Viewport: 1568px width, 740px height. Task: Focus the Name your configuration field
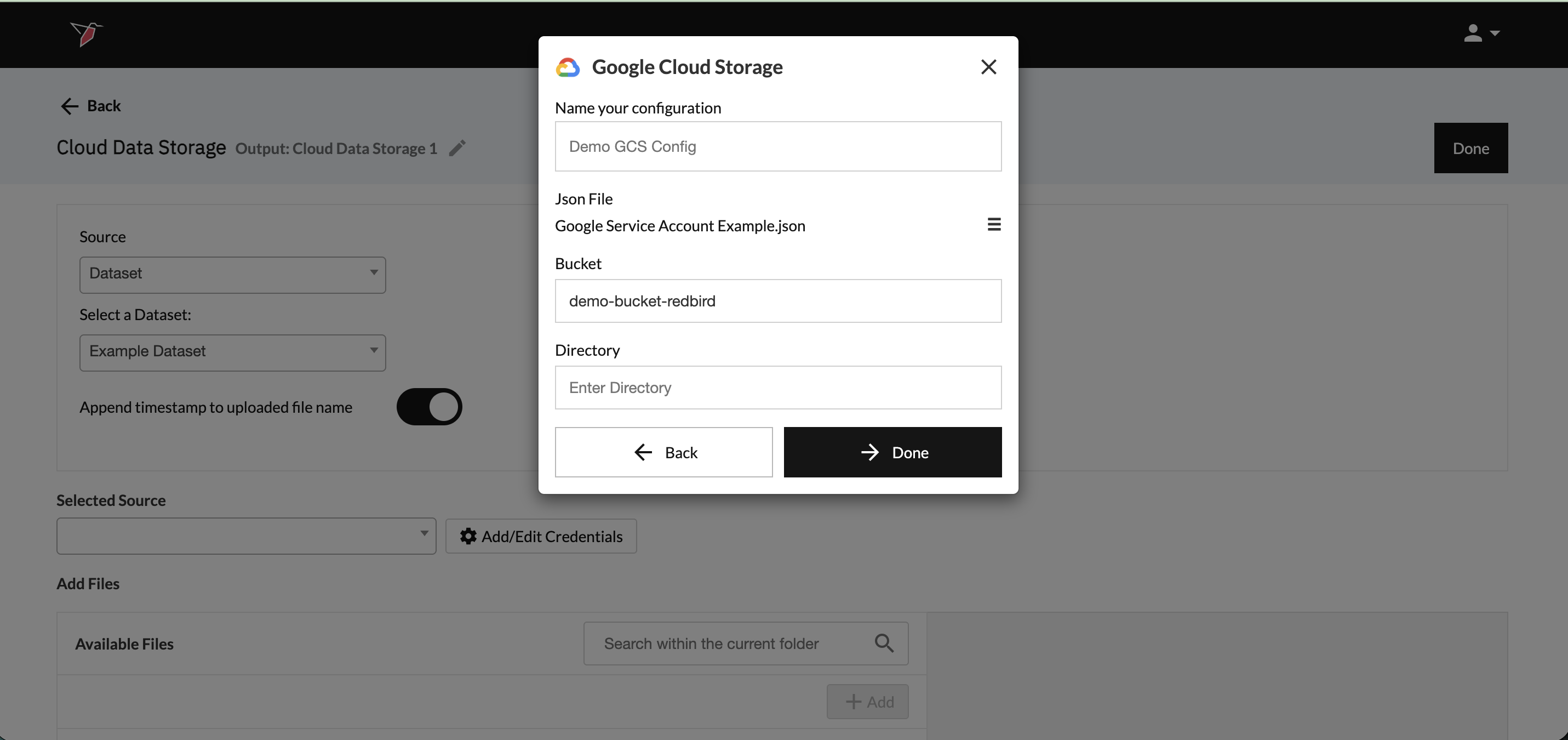click(x=777, y=146)
